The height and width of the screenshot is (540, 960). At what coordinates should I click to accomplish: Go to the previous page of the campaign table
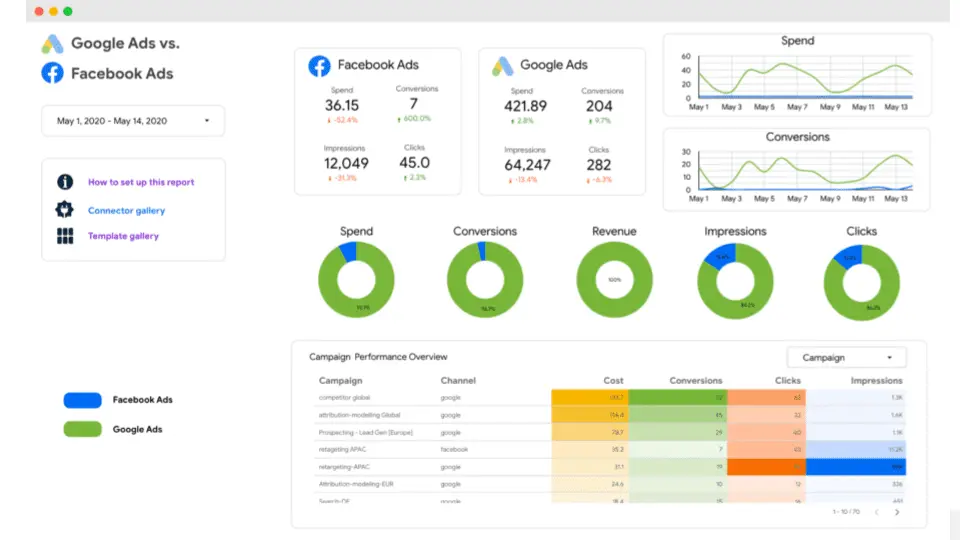point(877,512)
